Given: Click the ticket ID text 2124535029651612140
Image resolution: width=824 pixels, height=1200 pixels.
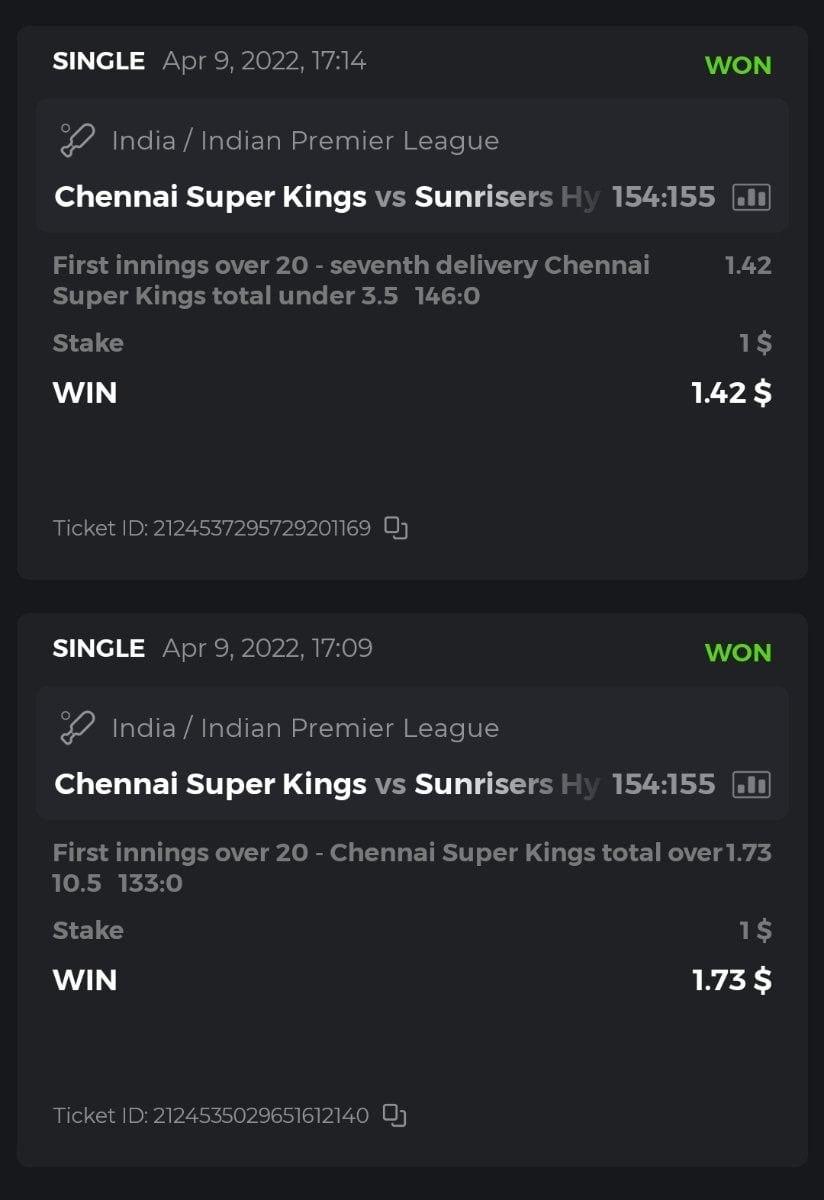Looking at the screenshot, I should [x=260, y=1115].
